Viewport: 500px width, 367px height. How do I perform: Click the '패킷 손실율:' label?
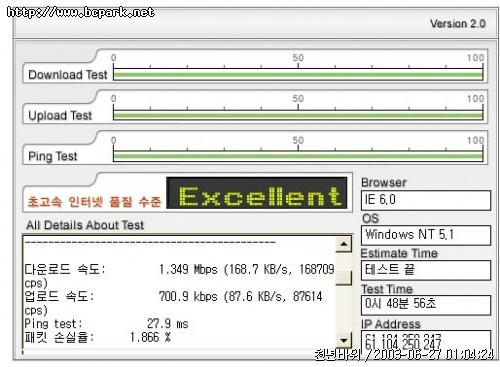[59, 337]
